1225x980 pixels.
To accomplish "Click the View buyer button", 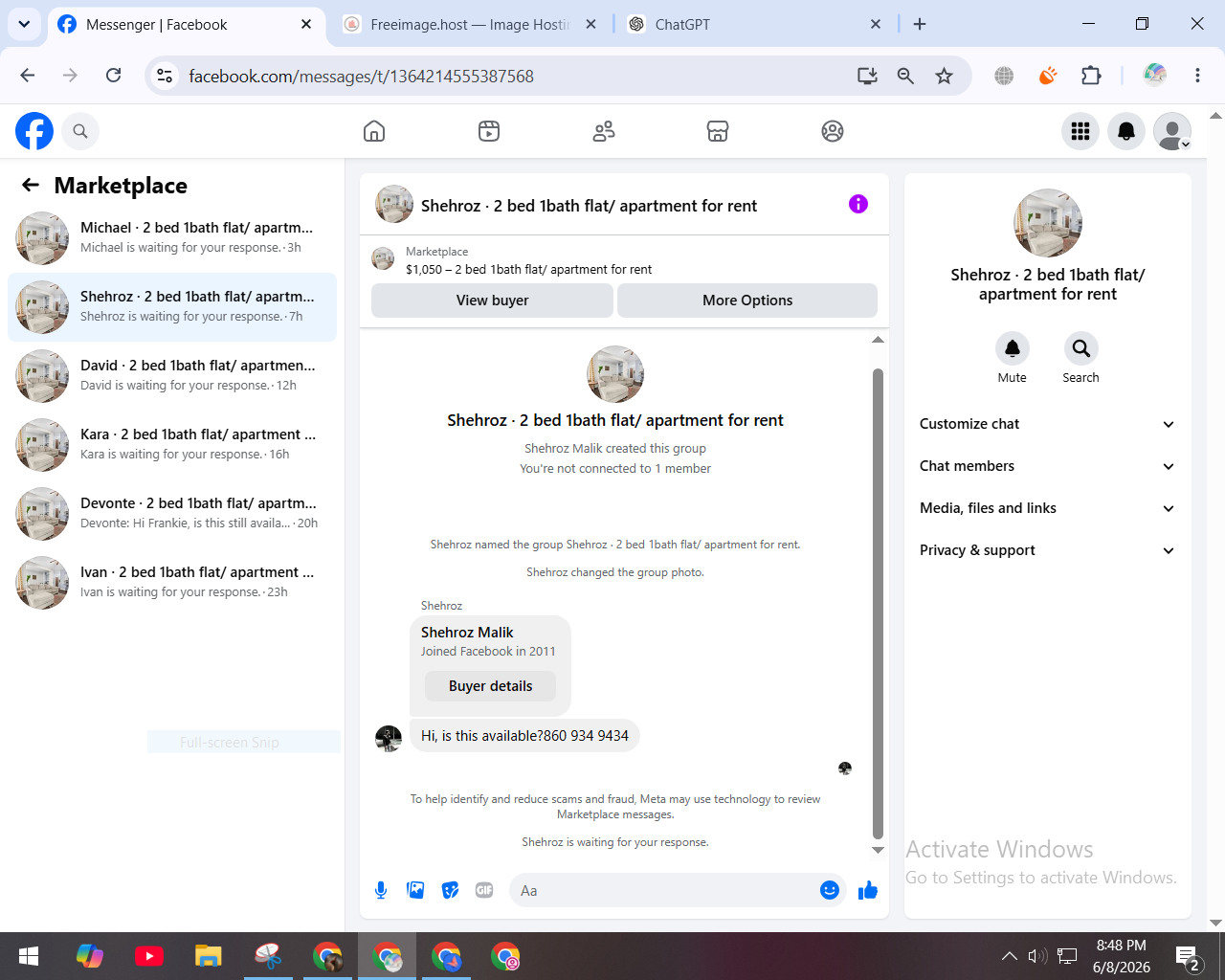I will (x=492, y=301).
